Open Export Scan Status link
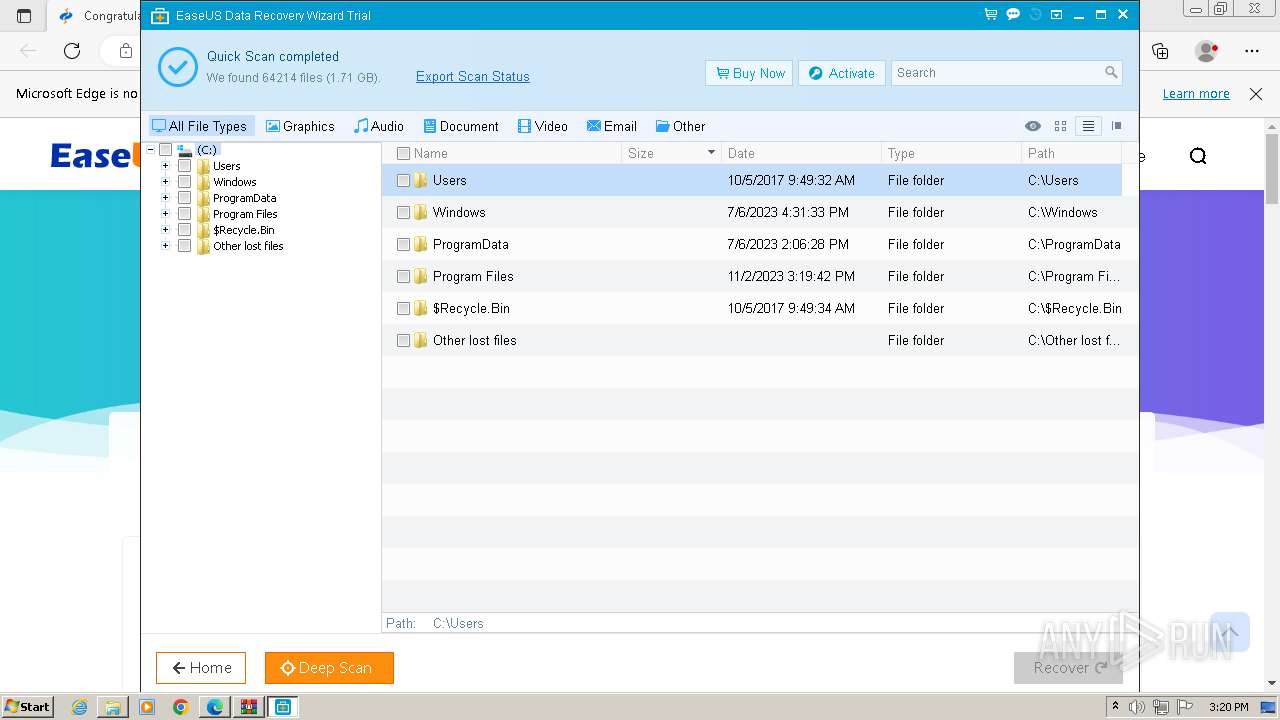Screen dimensions: 1280x720 point(473,77)
